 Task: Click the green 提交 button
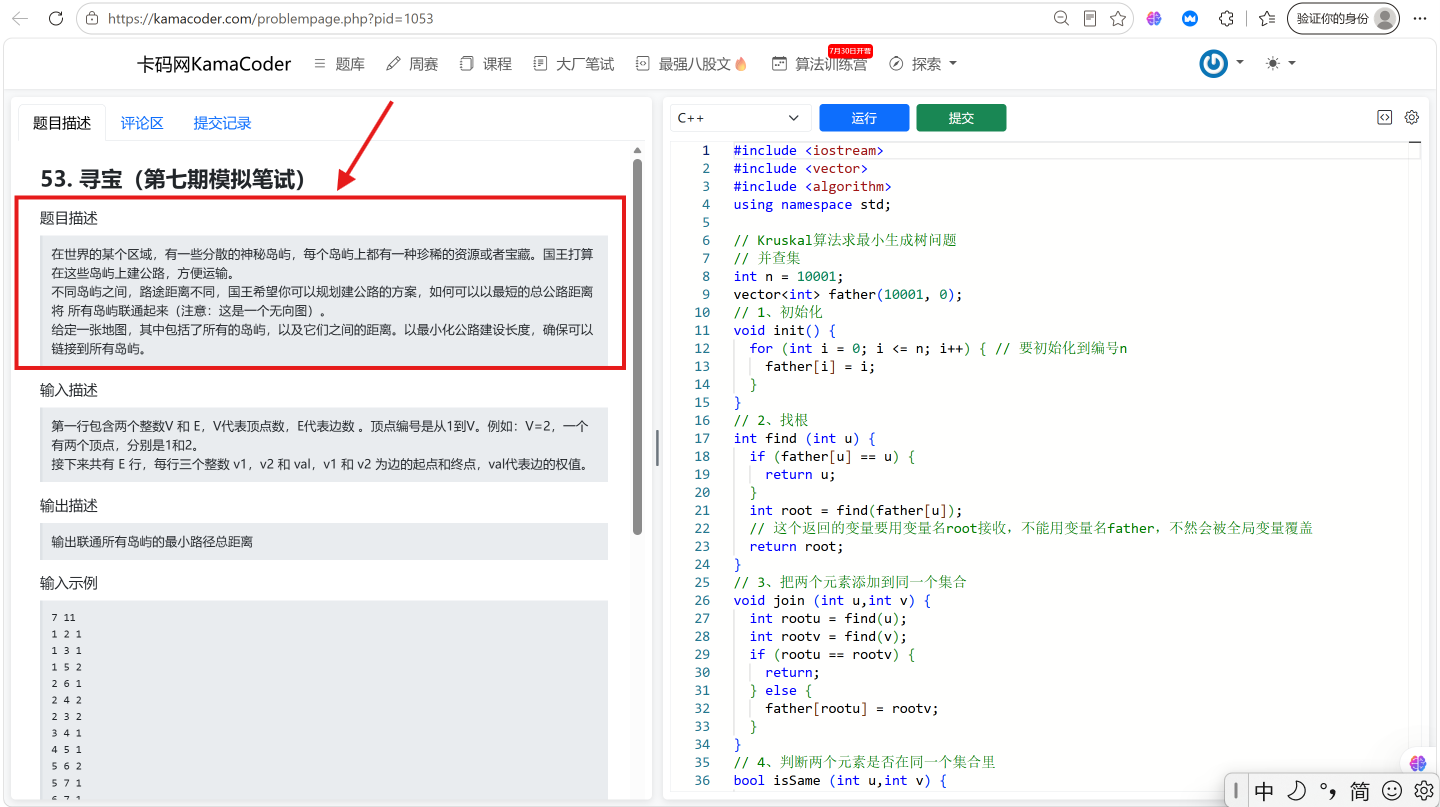[961, 118]
